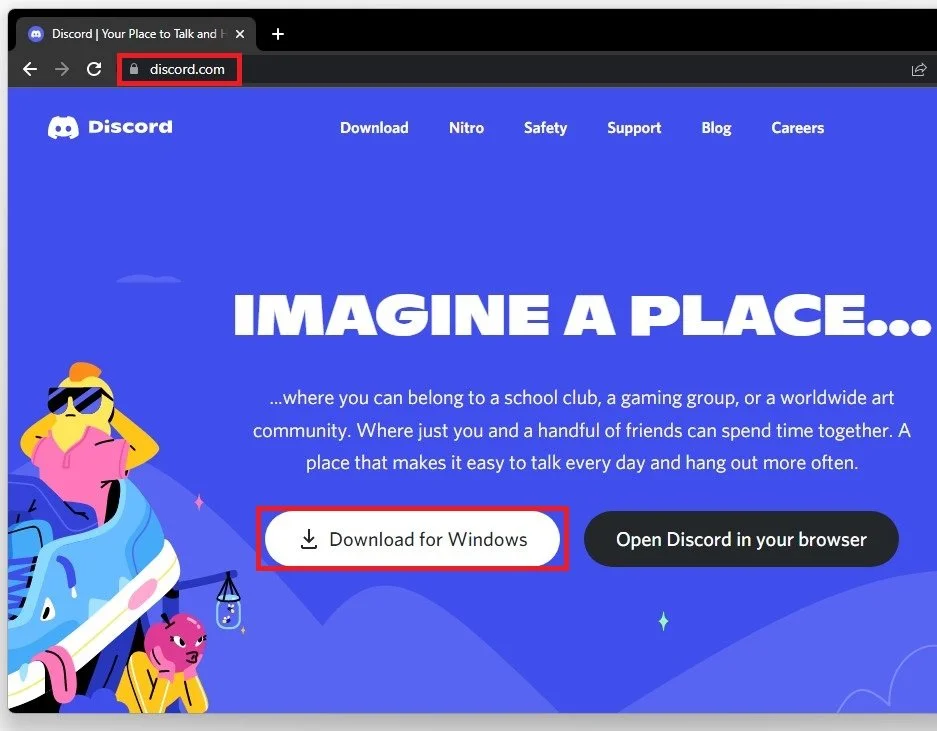Click the share page icon
The image size is (937, 731).
click(x=918, y=69)
